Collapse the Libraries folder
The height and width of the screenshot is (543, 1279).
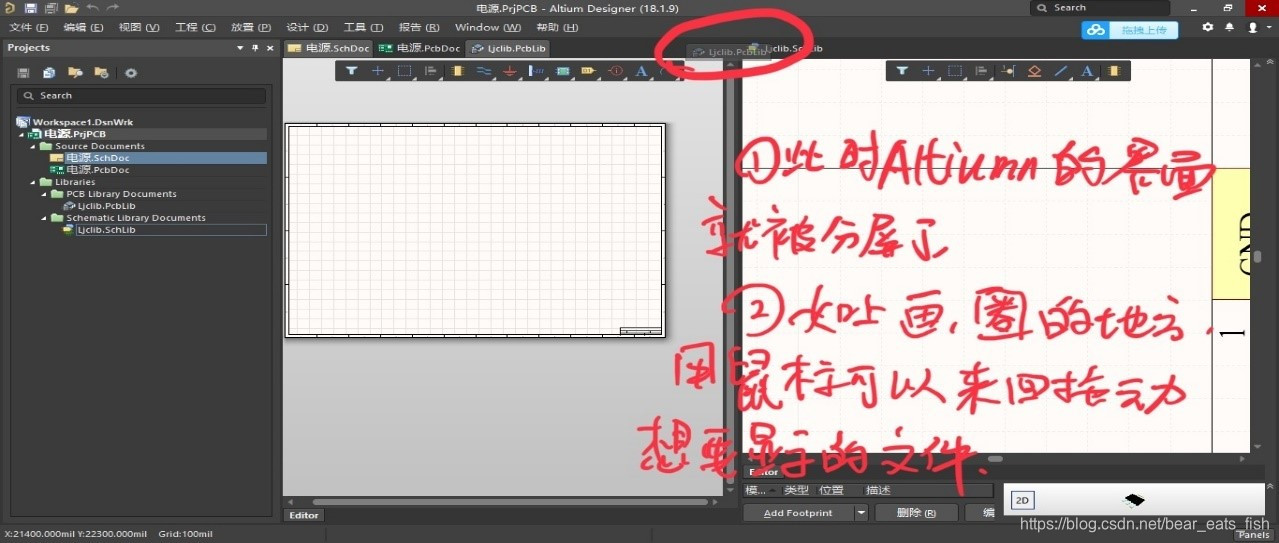pyautogui.click(x=32, y=182)
